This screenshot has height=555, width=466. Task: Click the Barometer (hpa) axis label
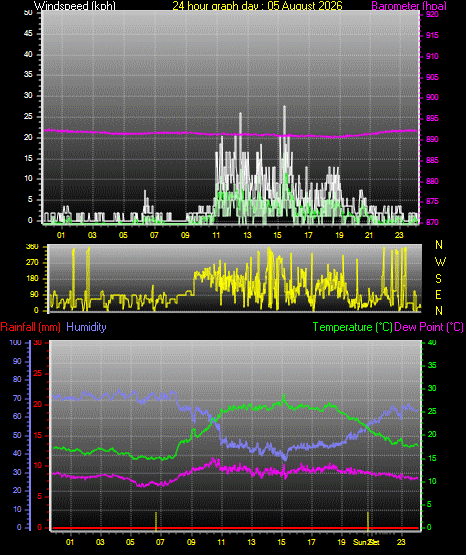point(409,6)
